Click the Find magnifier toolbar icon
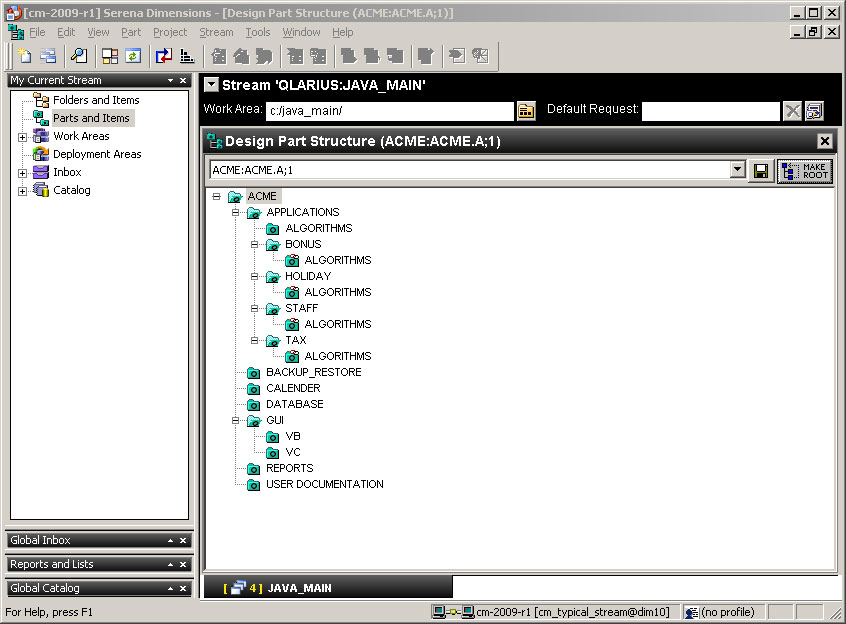The width and height of the screenshot is (846, 624). (79, 56)
